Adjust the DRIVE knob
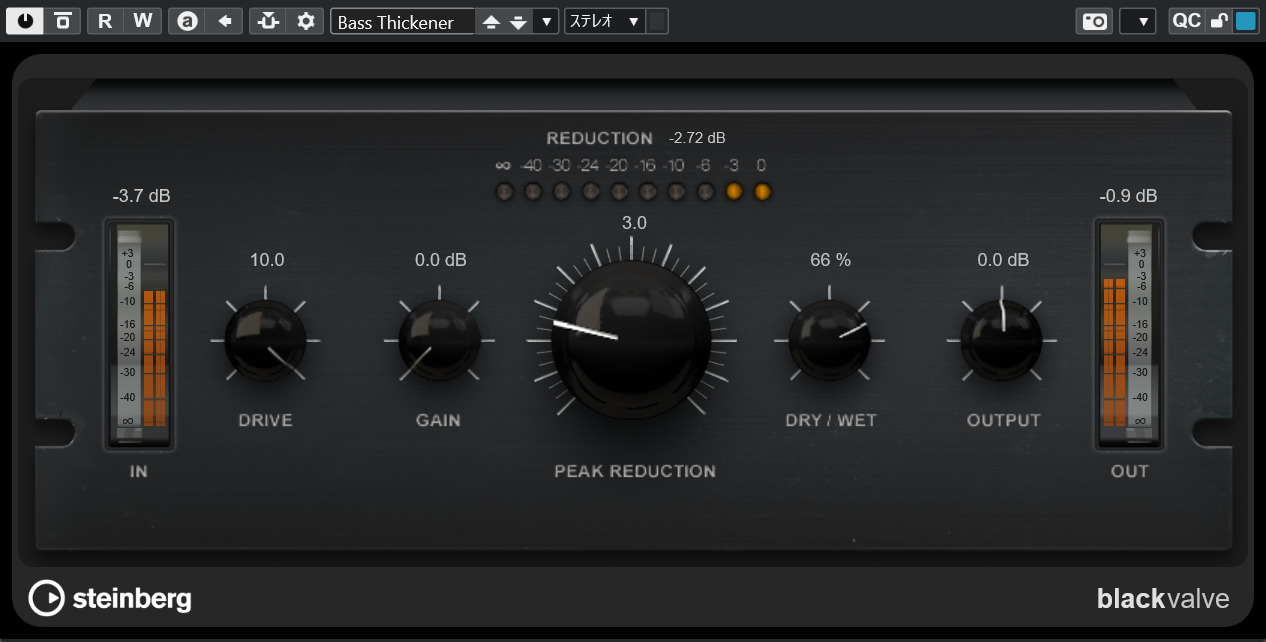 [266, 340]
